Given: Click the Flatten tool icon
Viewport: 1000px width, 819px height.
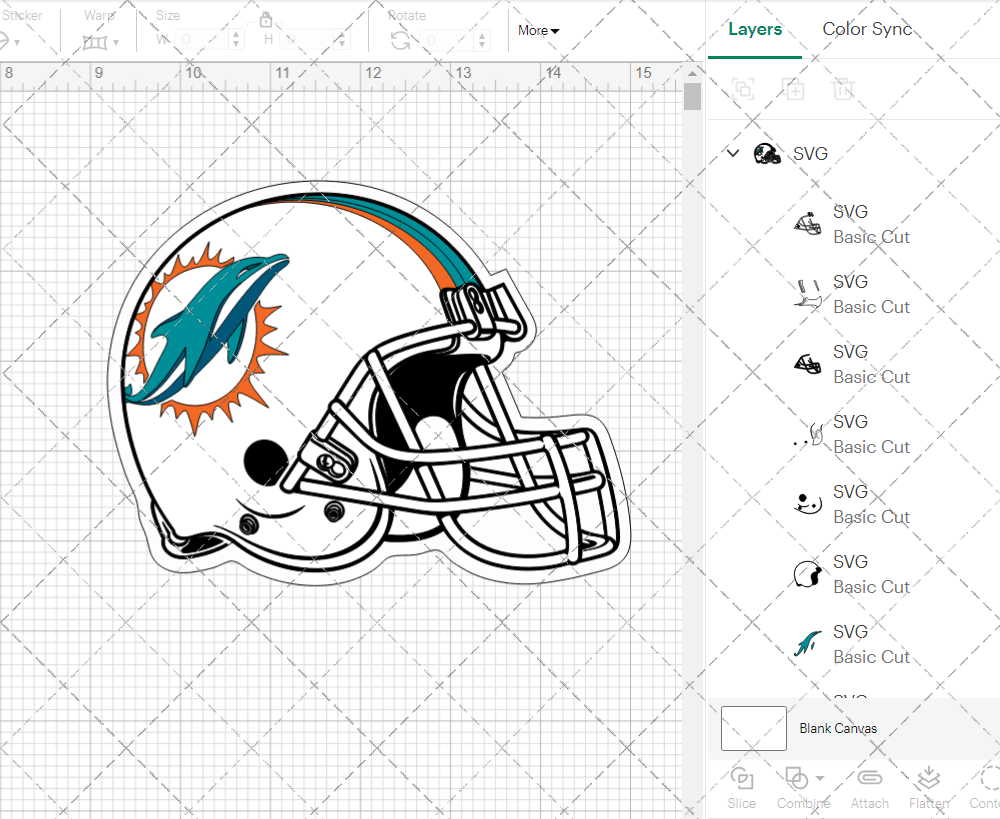Looking at the screenshot, I should [929, 779].
